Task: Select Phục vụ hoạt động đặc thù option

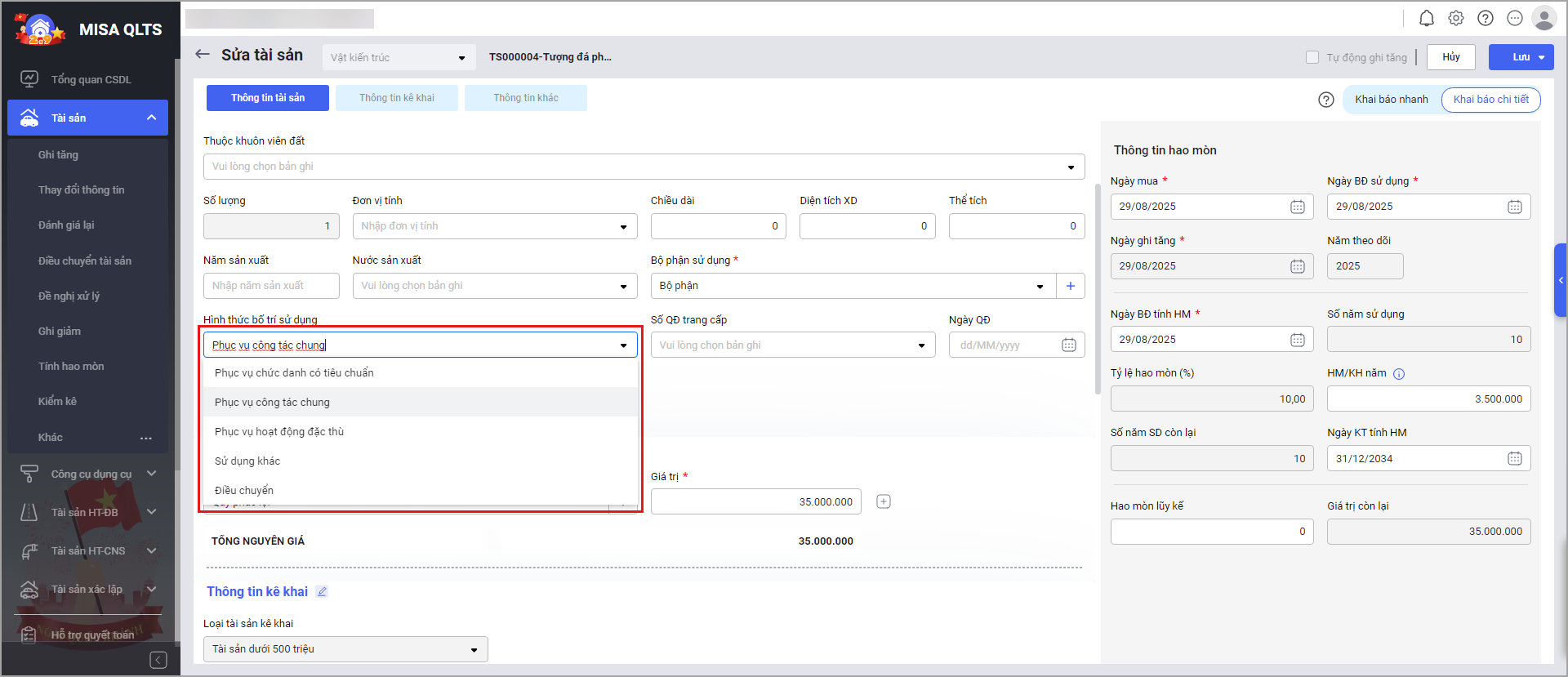Action: click(x=279, y=432)
